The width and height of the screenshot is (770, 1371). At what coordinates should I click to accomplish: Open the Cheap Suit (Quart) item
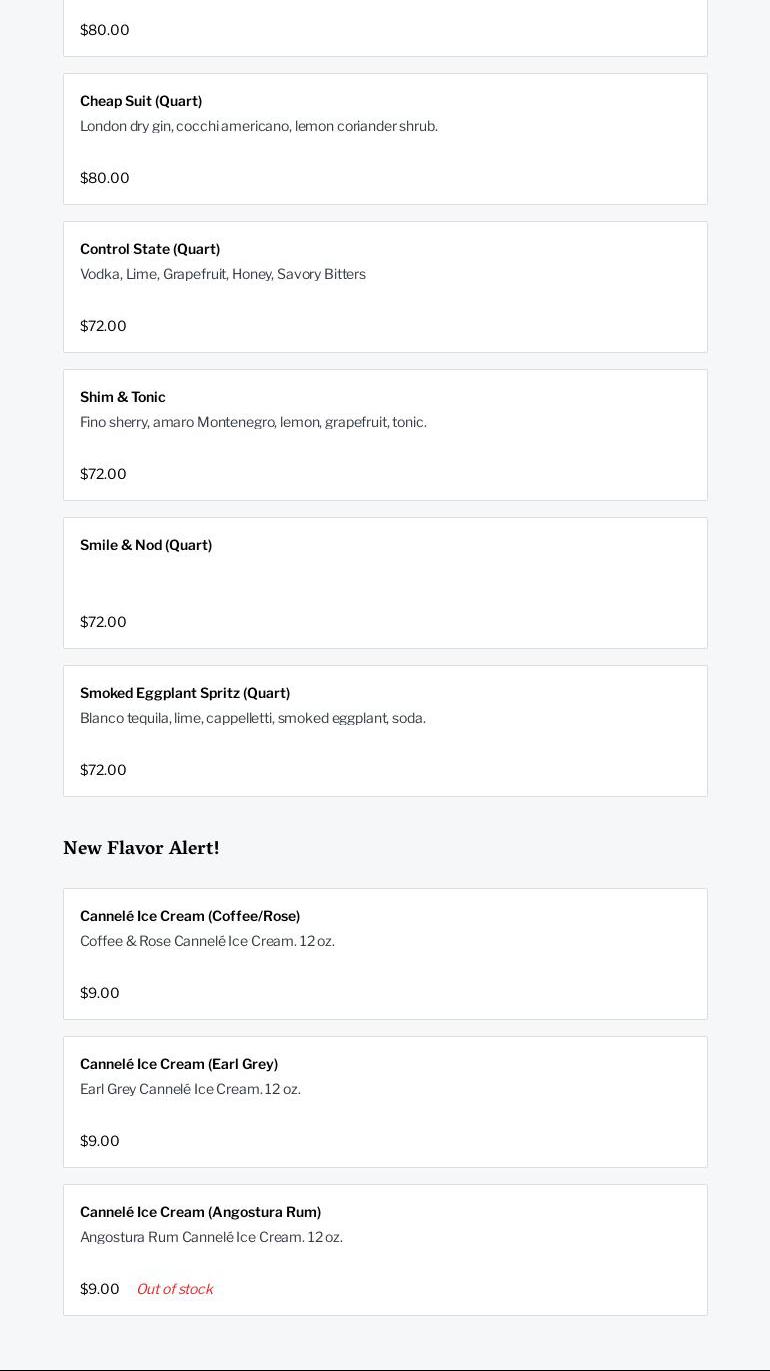tap(141, 101)
